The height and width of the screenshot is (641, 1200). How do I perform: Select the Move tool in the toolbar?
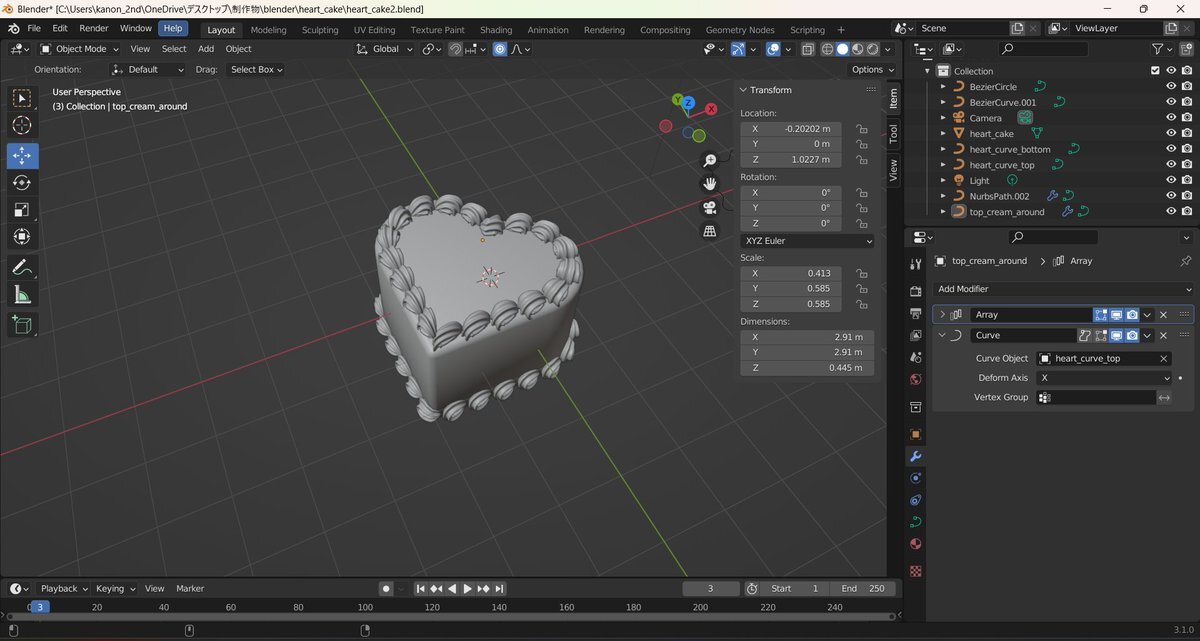click(x=22, y=155)
